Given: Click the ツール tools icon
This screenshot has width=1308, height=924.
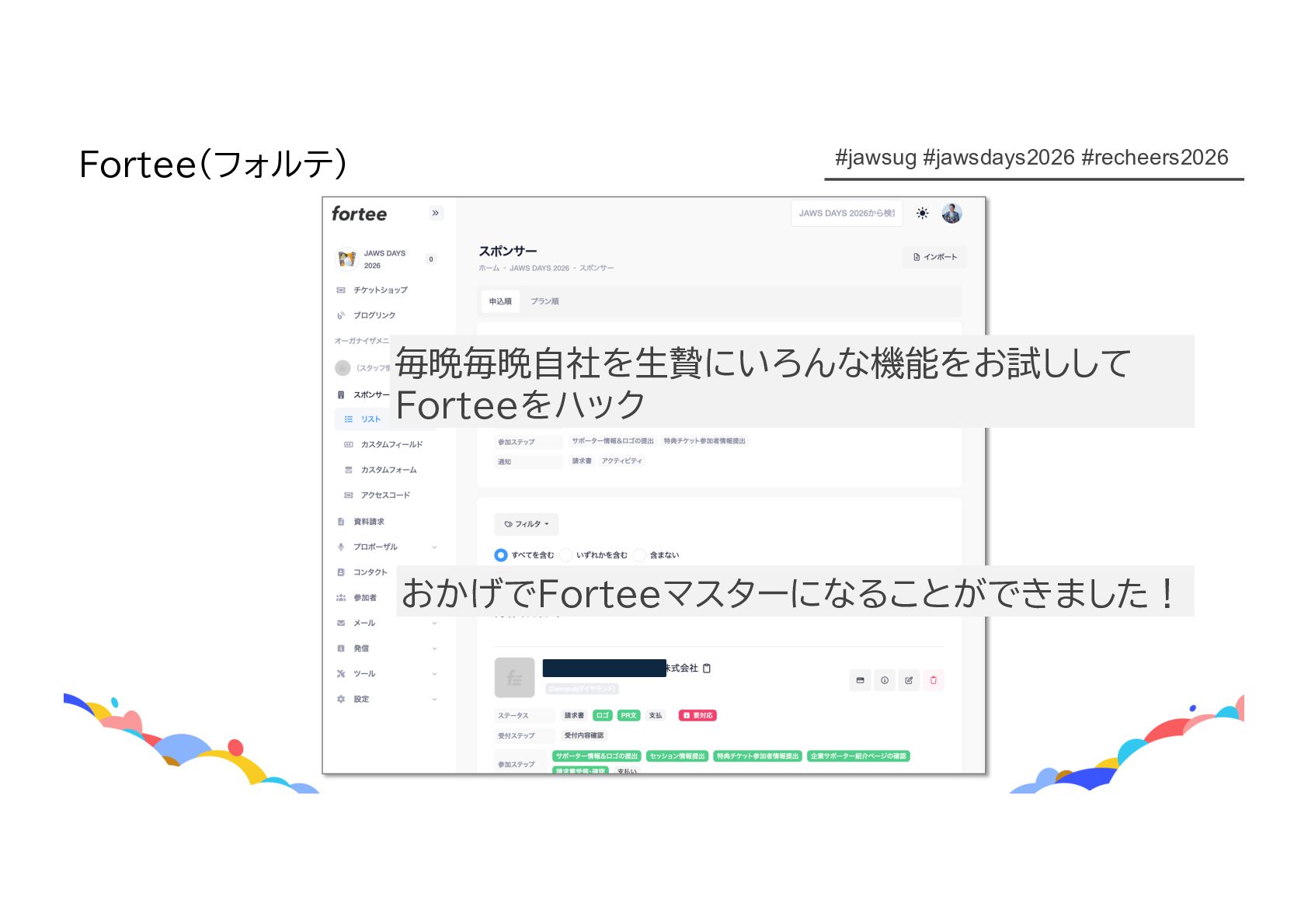Looking at the screenshot, I should (341, 673).
